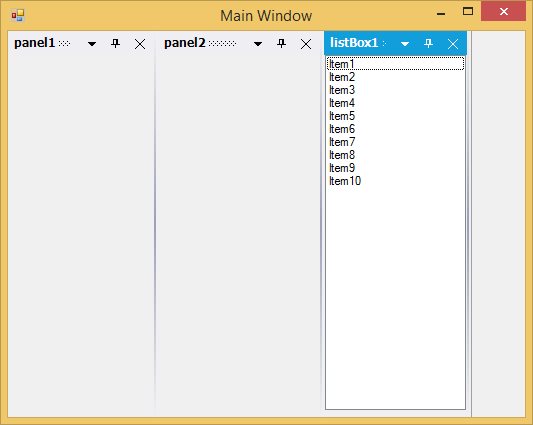Toggle the listBox1 auto-hide pin
Image resolution: width=533 pixels, height=425 pixels.
(428, 44)
